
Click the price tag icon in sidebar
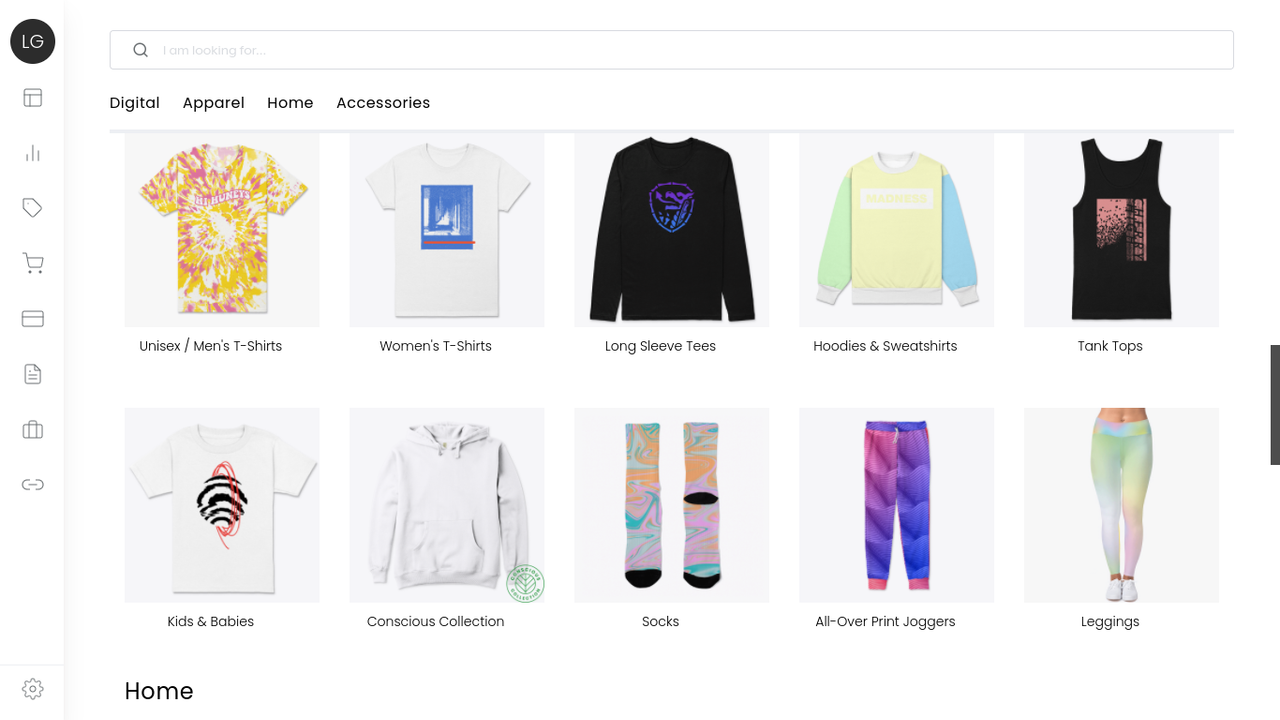(32, 208)
